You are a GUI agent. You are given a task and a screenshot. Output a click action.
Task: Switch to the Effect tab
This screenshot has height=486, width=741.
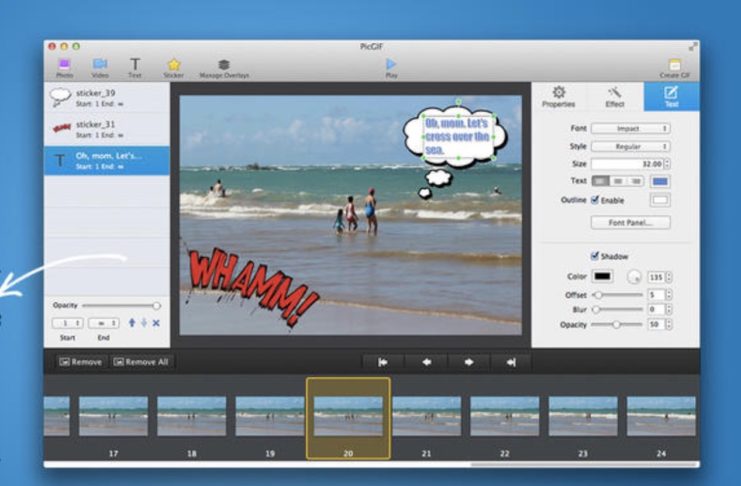(x=614, y=96)
